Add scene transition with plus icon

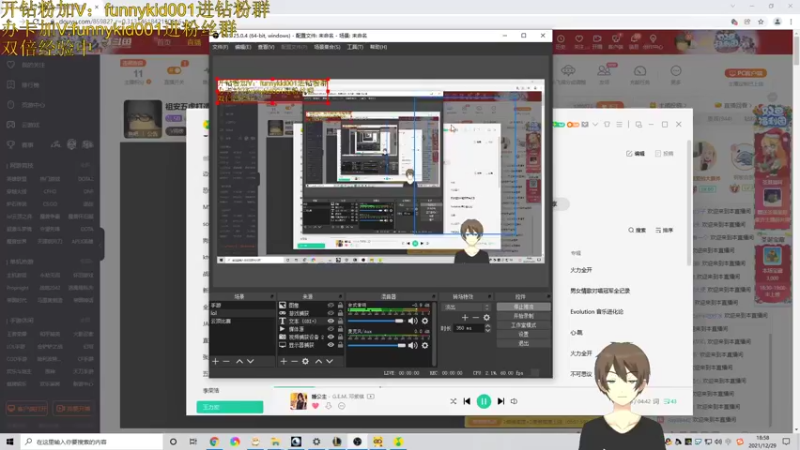pyautogui.click(x=465, y=317)
